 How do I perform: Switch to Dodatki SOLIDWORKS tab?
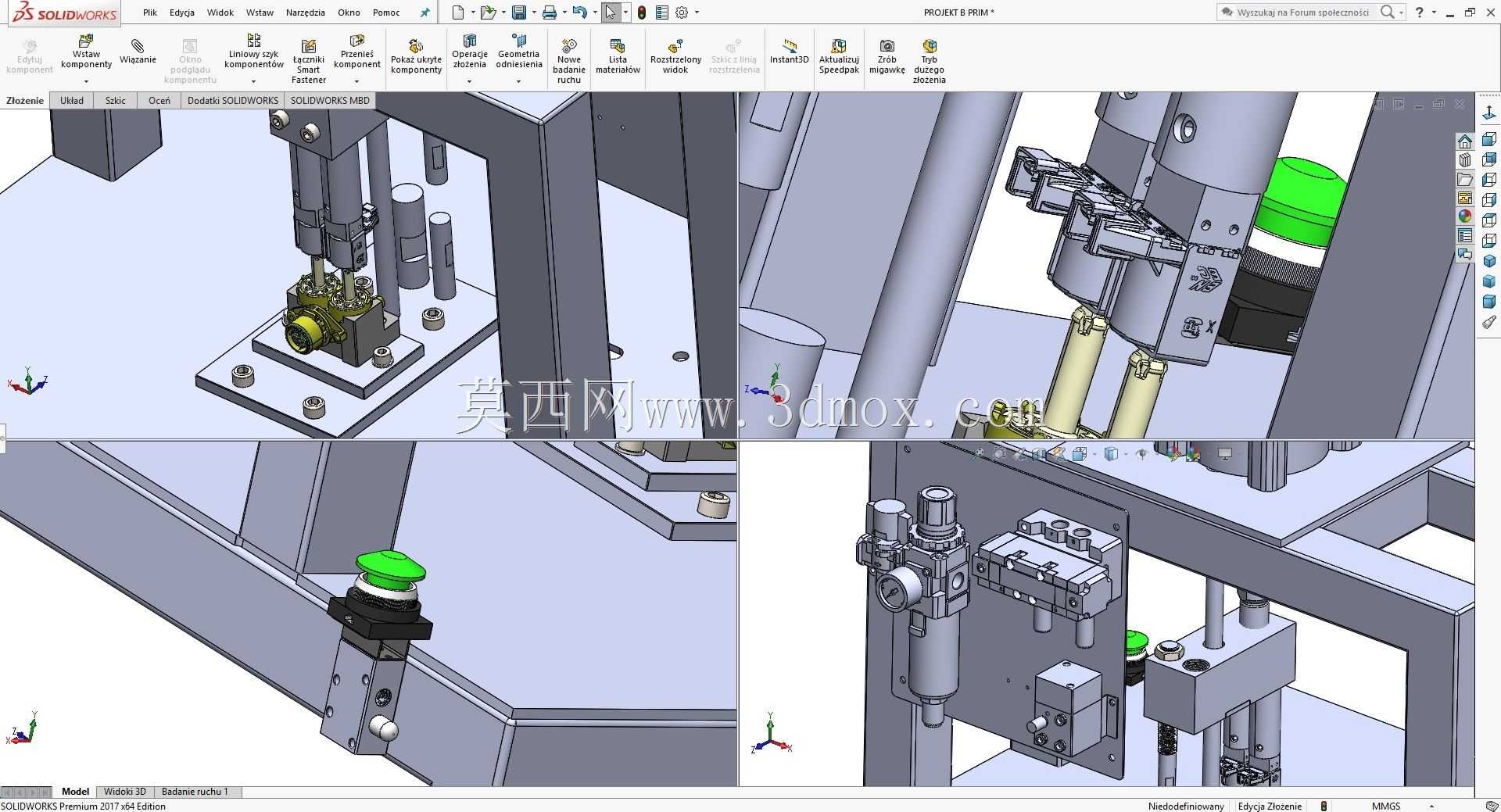pos(233,101)
